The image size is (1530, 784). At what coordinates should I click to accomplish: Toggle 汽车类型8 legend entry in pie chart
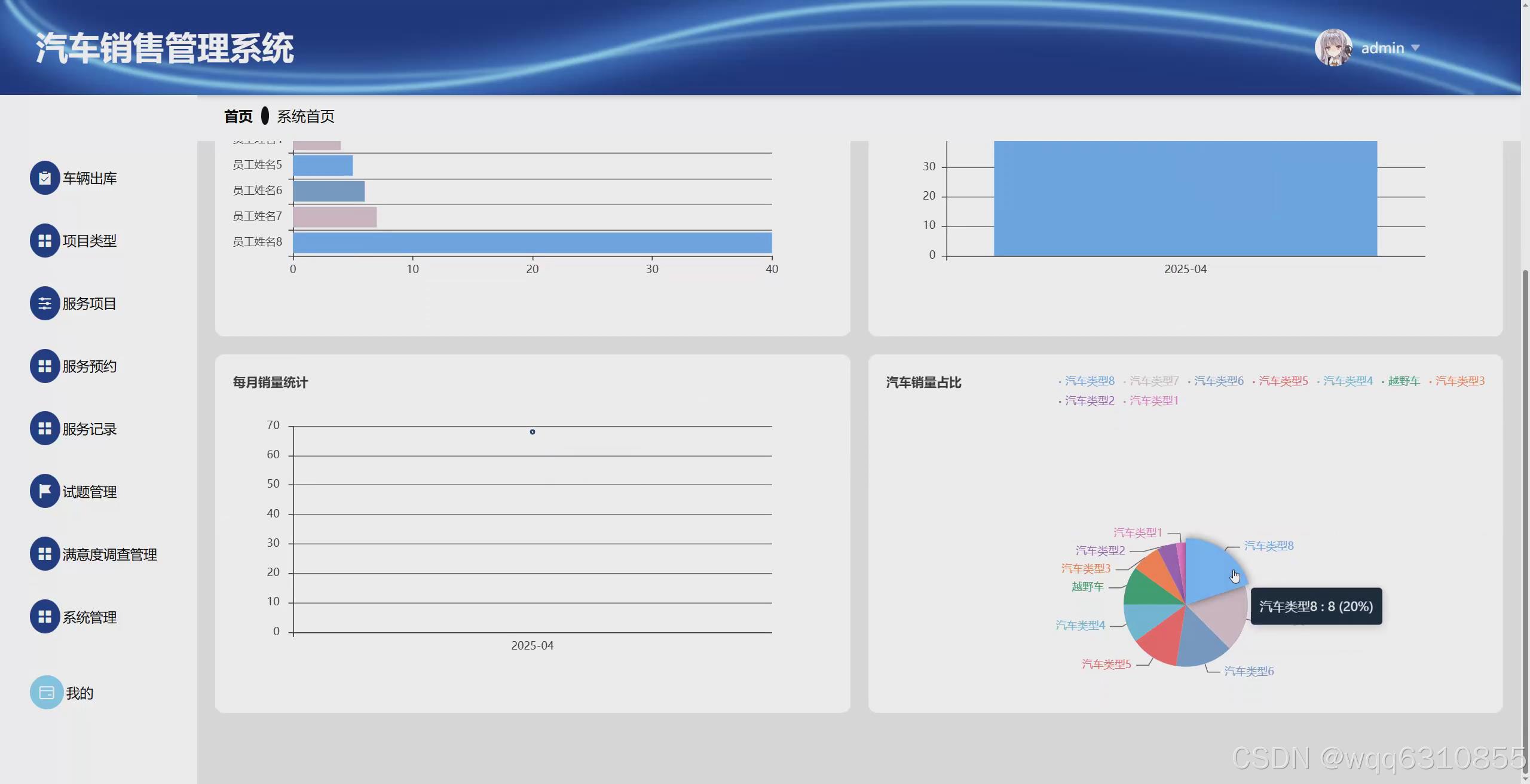pos(1089,381)
